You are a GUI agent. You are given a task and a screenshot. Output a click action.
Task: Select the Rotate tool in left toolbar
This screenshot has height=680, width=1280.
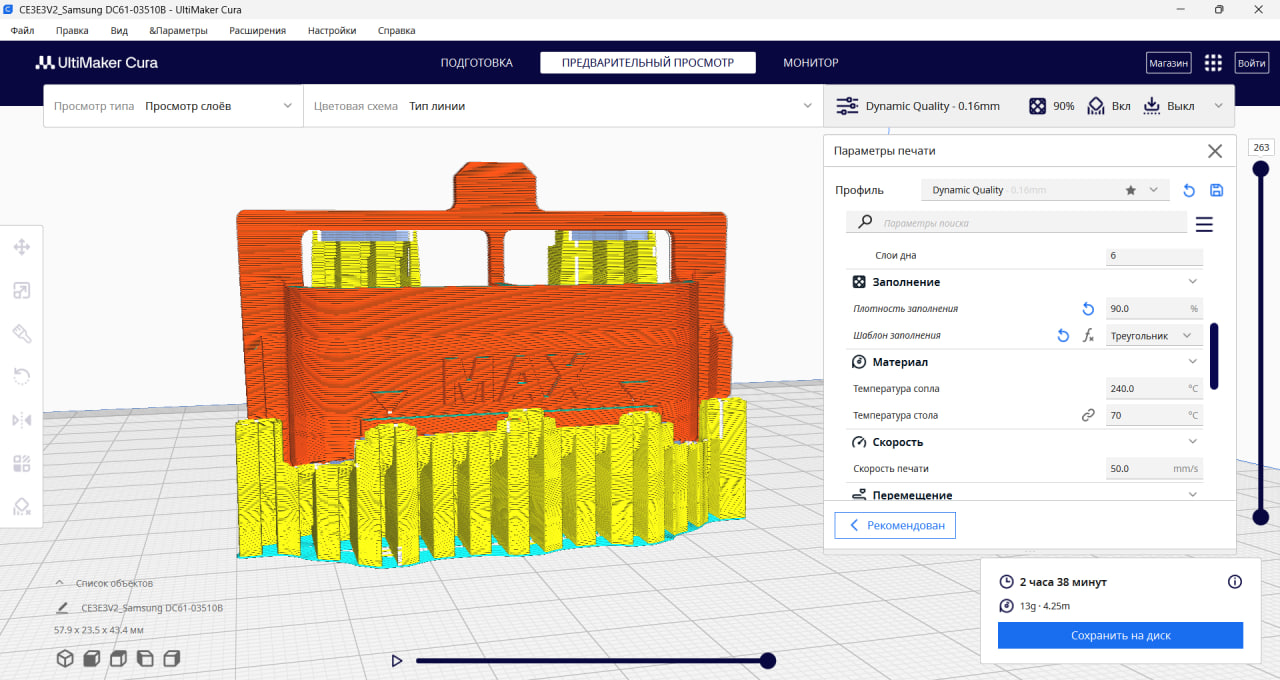[21, 376]
